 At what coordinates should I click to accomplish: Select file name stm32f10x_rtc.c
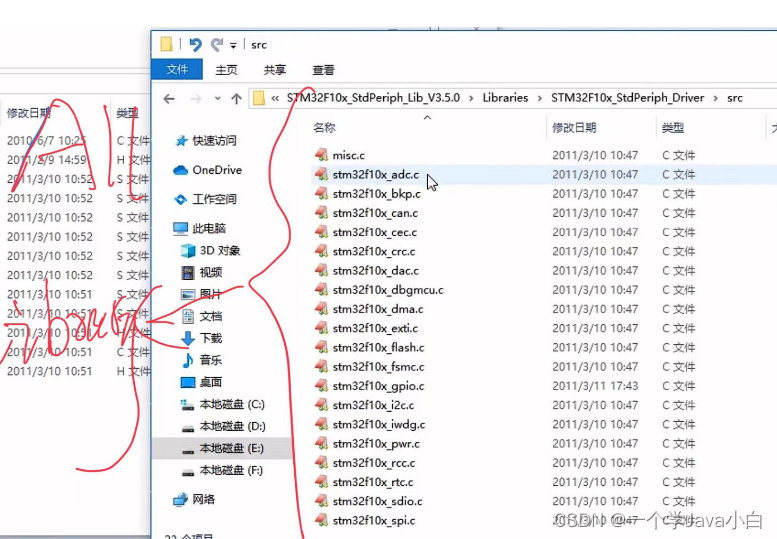tap(373, 482)
